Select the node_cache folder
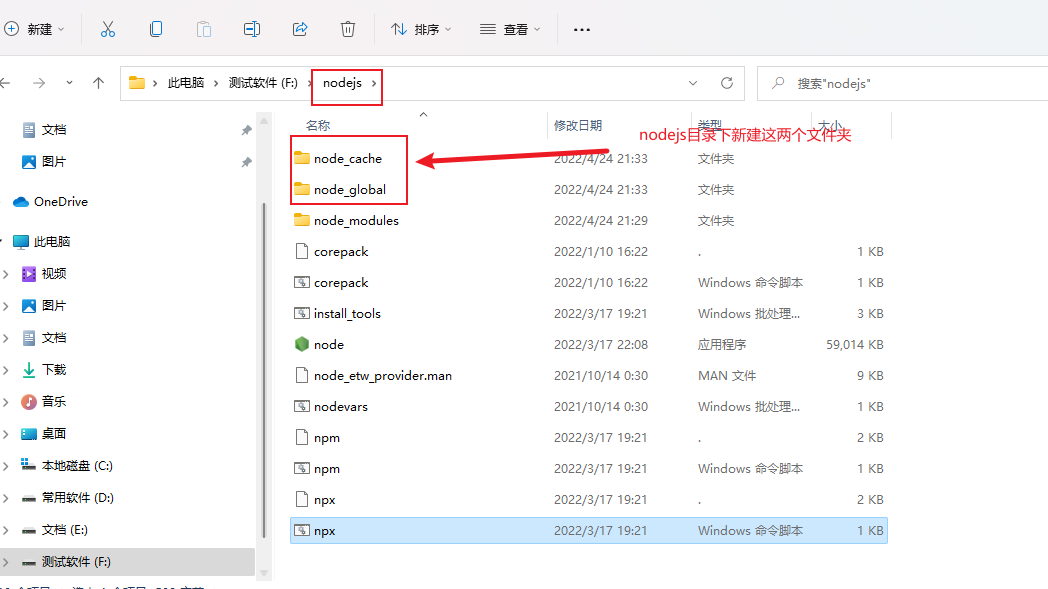 [348, 158]
